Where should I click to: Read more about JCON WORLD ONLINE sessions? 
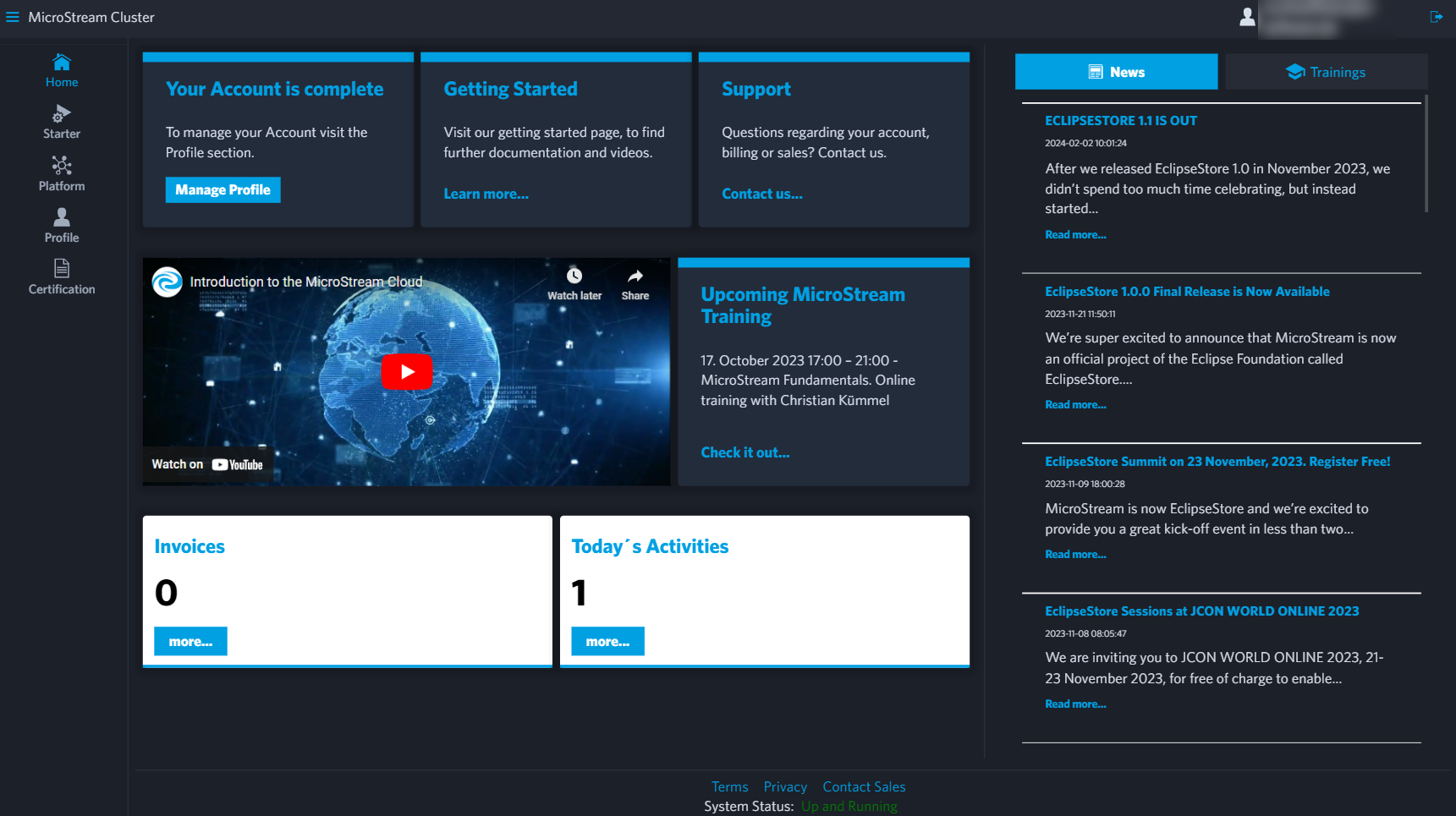[1075, 704]
